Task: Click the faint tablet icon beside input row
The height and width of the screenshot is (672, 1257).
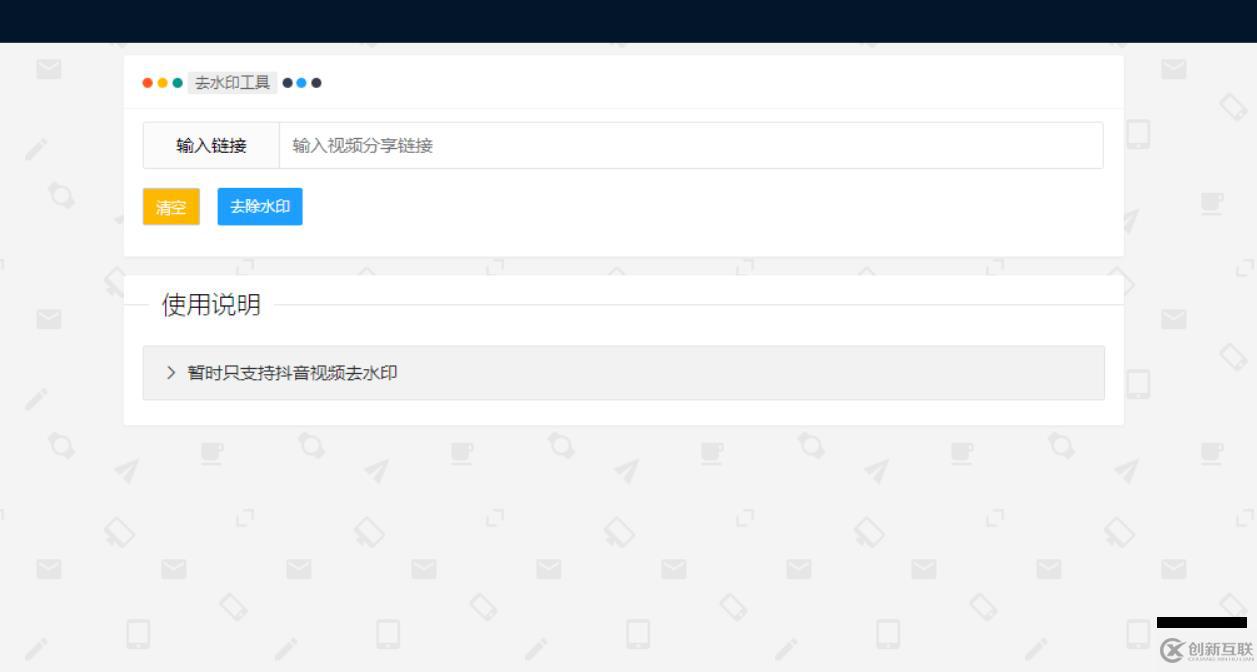Action: (1138, 133)
